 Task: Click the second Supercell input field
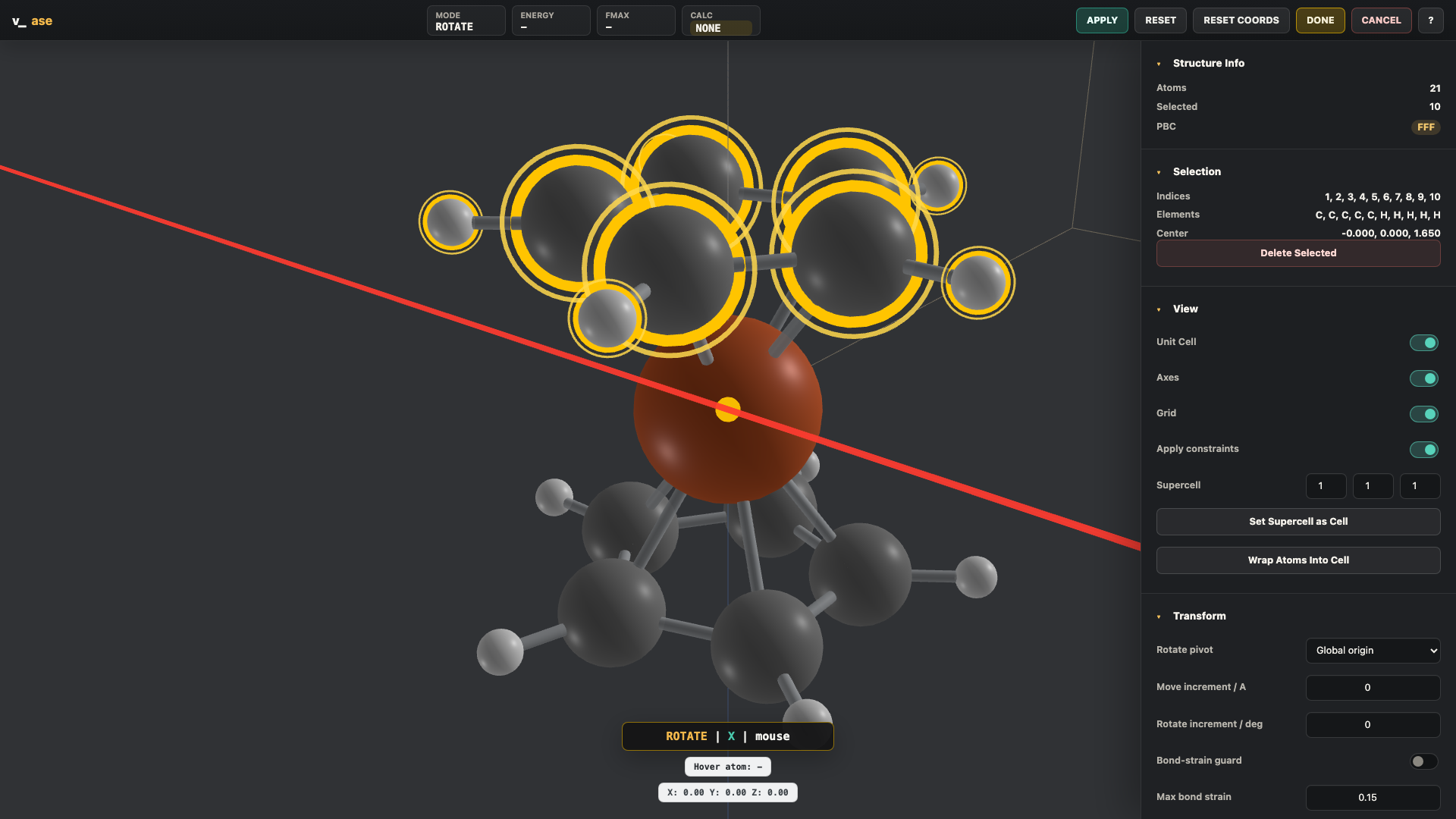click(1373, 486)
